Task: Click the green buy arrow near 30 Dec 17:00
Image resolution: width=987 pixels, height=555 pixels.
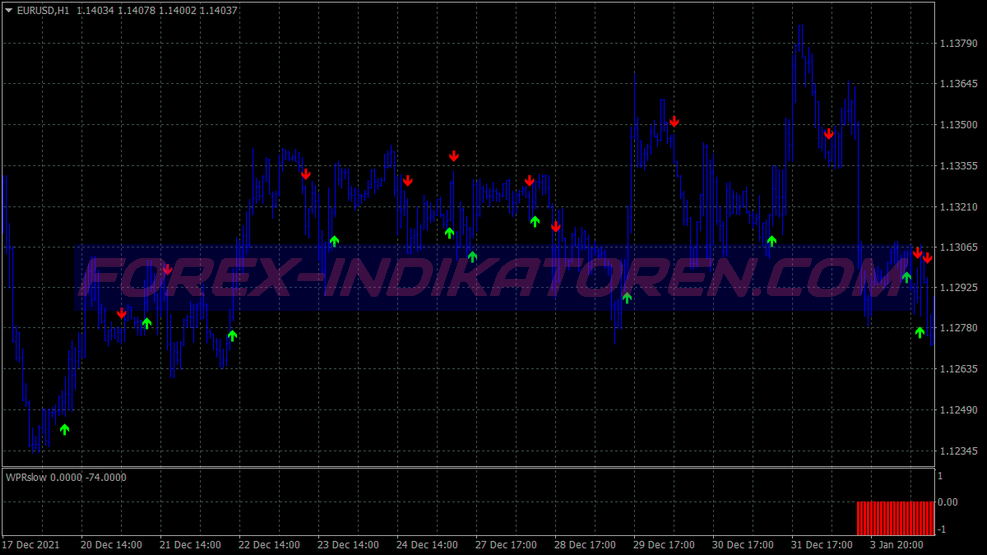Action: tap(772, 241)
